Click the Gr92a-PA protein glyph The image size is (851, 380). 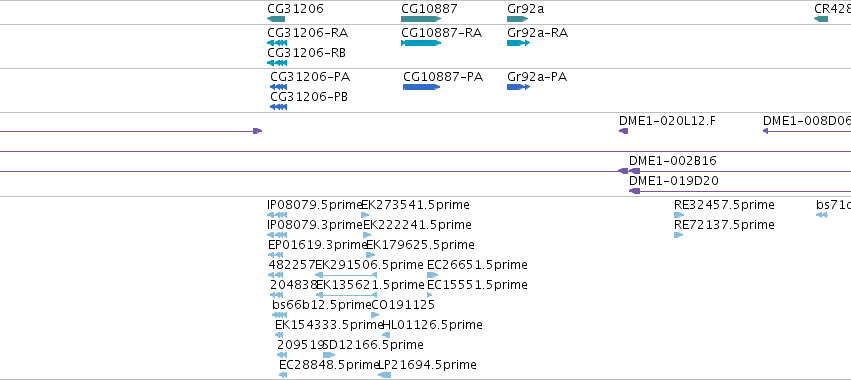click(518, 87)
